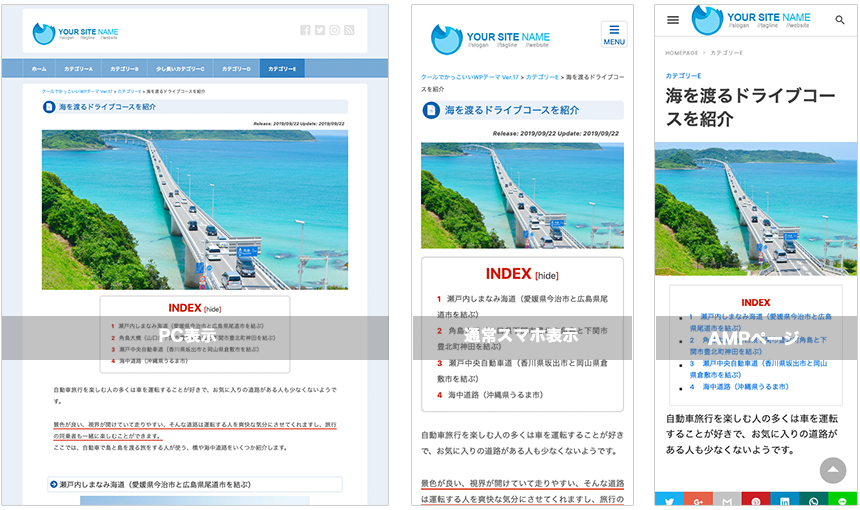The image size is (860, 510).
Task: Toggle [hide] on PC view INDEX box
Action: pyautogui.click(x=213, y=309)
